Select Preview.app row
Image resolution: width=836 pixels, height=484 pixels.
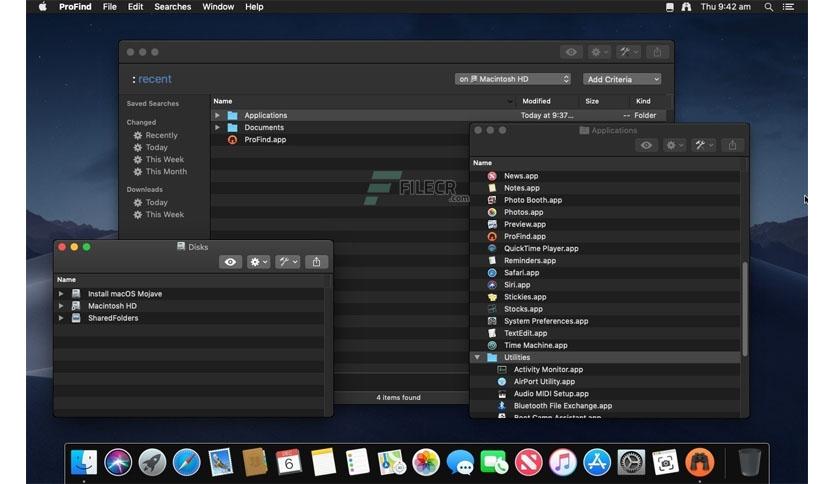[x=605, y=224]
